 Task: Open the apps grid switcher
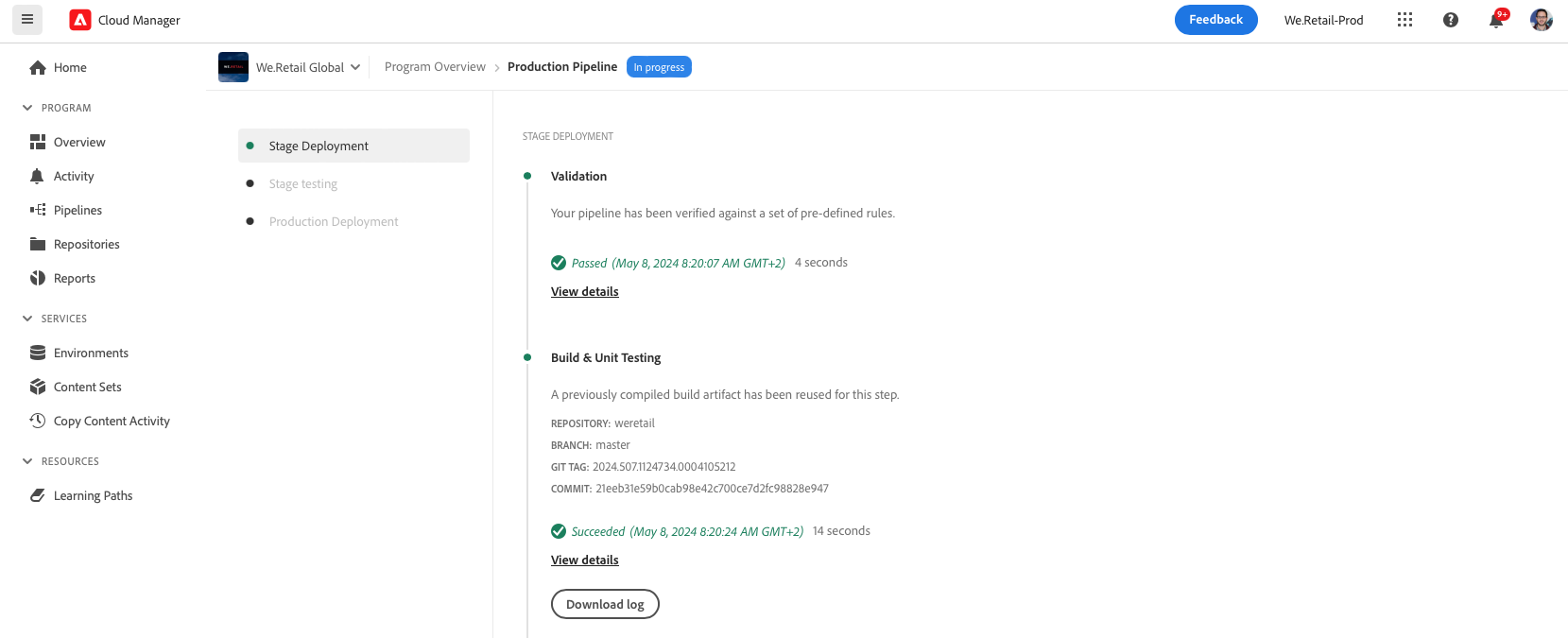point(1404,20)
